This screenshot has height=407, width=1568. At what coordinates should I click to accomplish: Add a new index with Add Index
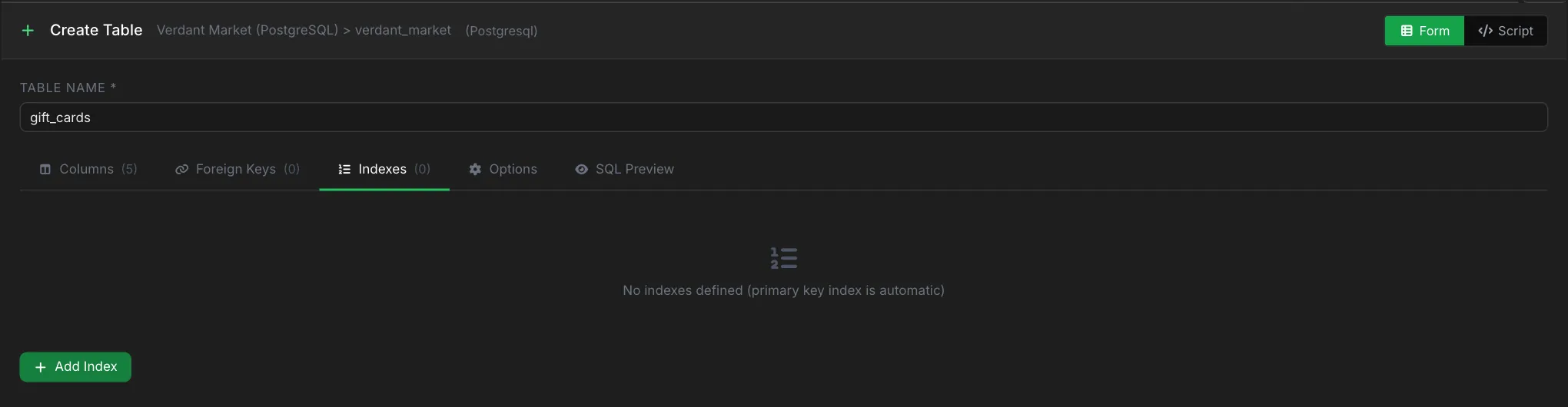75,367
